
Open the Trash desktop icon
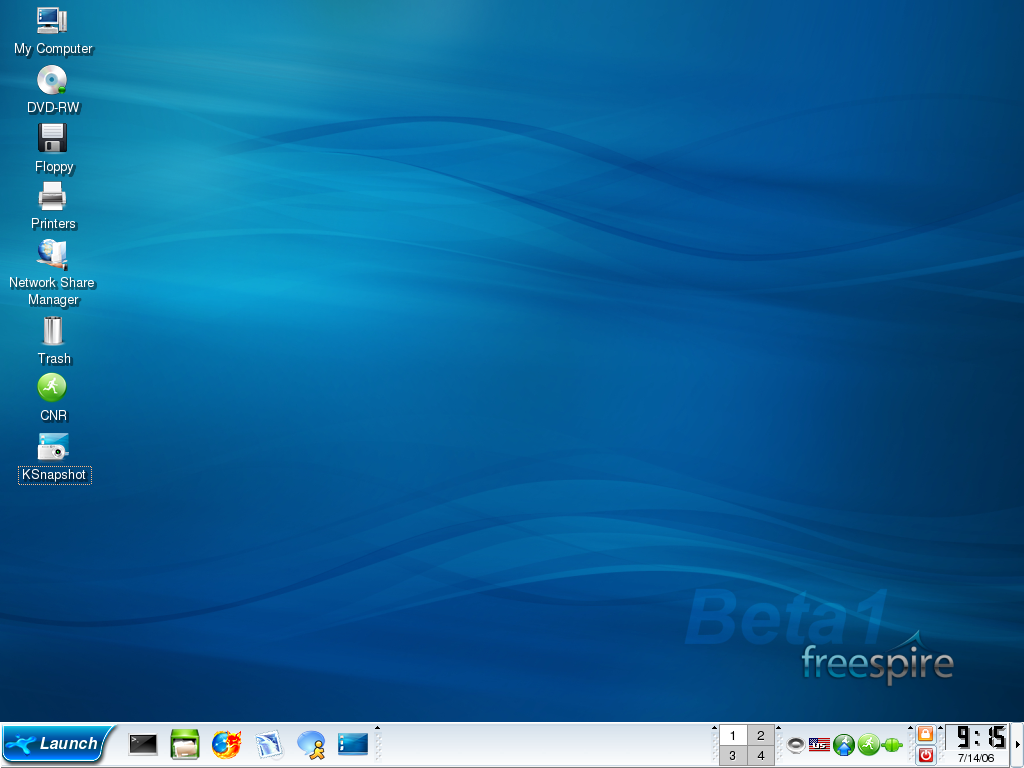(x=53, y=341)
